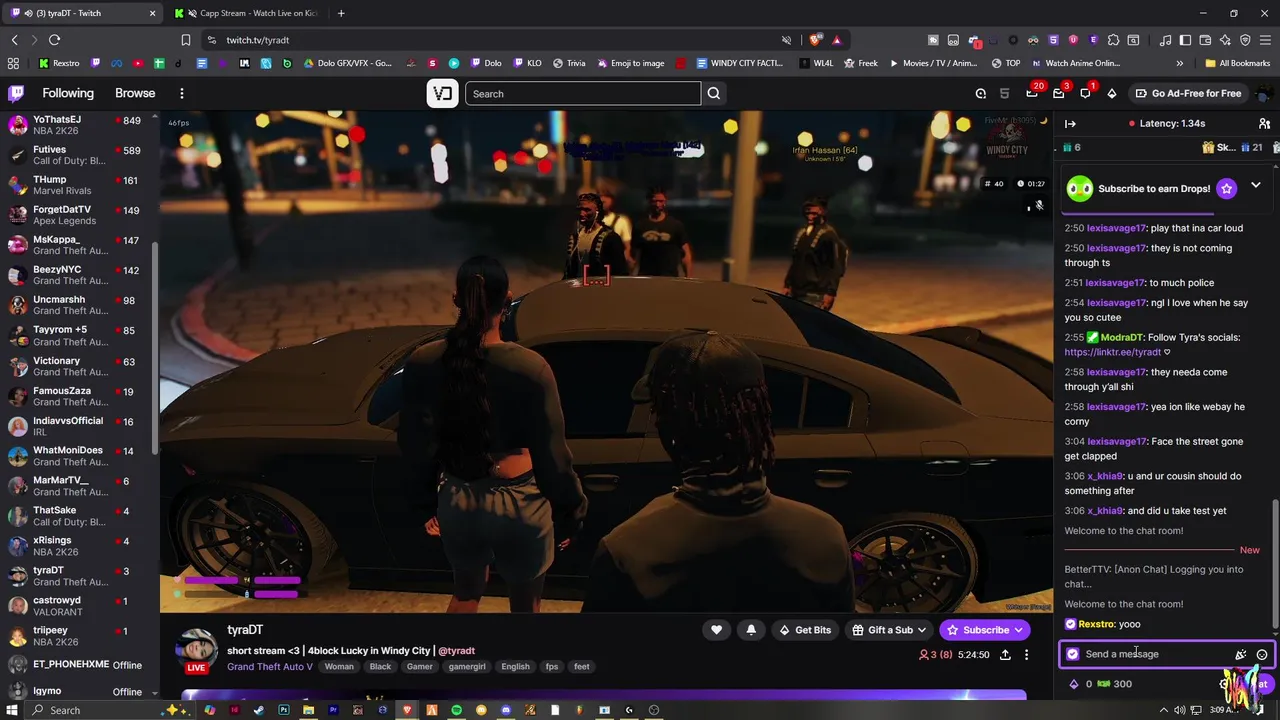Switch to the tyraDT Twitch browser tab
The image size is (1280, 720).
[82, 13]
